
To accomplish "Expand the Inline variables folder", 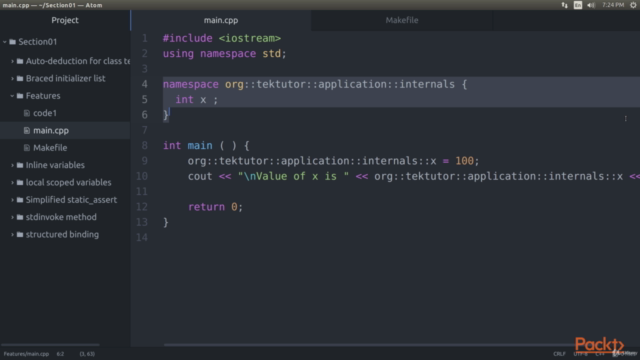I will (x=12, y=165).
